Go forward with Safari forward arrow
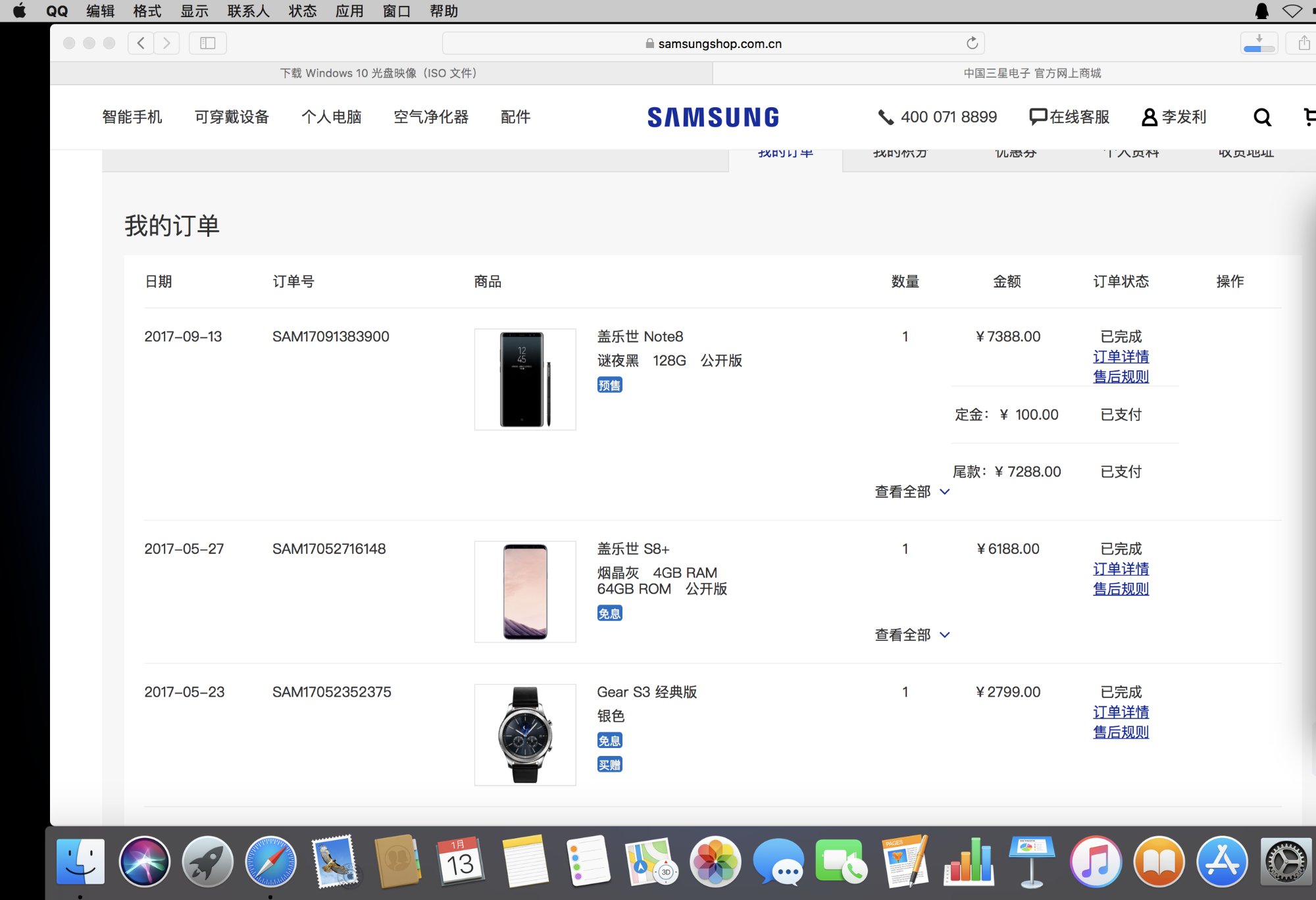The height and width of the screenshot is (900, 1316). (x=166, y=43)
